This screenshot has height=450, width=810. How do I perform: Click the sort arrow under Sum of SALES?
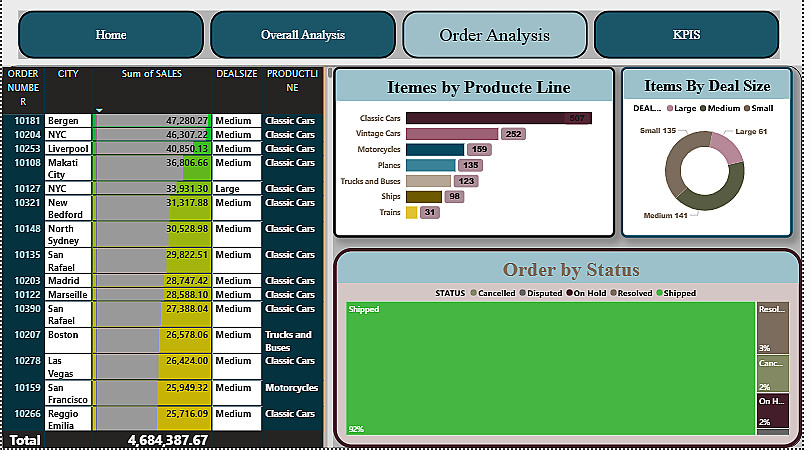click(99, 110)
